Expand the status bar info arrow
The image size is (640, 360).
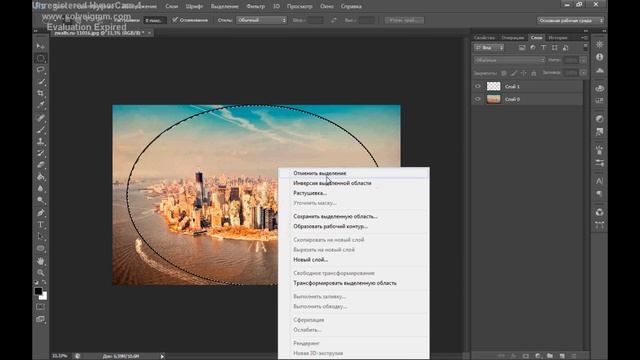pos(162,356)
